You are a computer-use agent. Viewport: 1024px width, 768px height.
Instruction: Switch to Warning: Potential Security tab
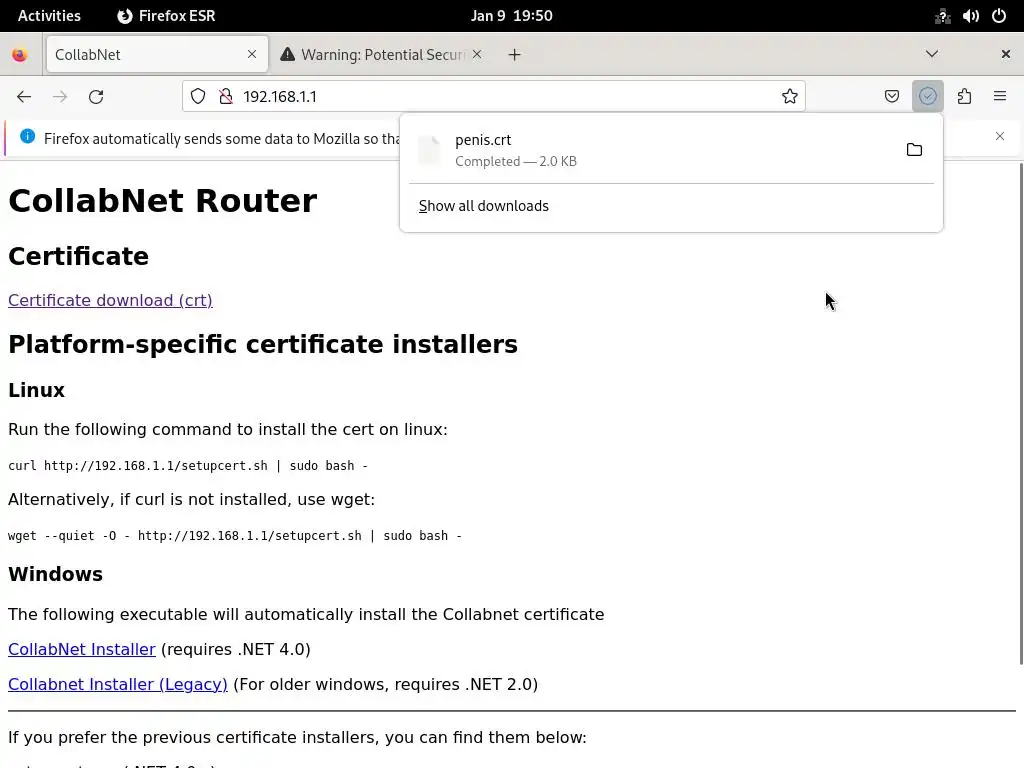tap(383, 54)
